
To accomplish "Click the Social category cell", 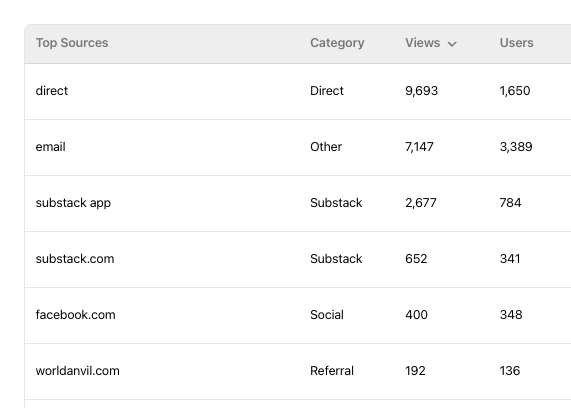I will tap(327, 315).
